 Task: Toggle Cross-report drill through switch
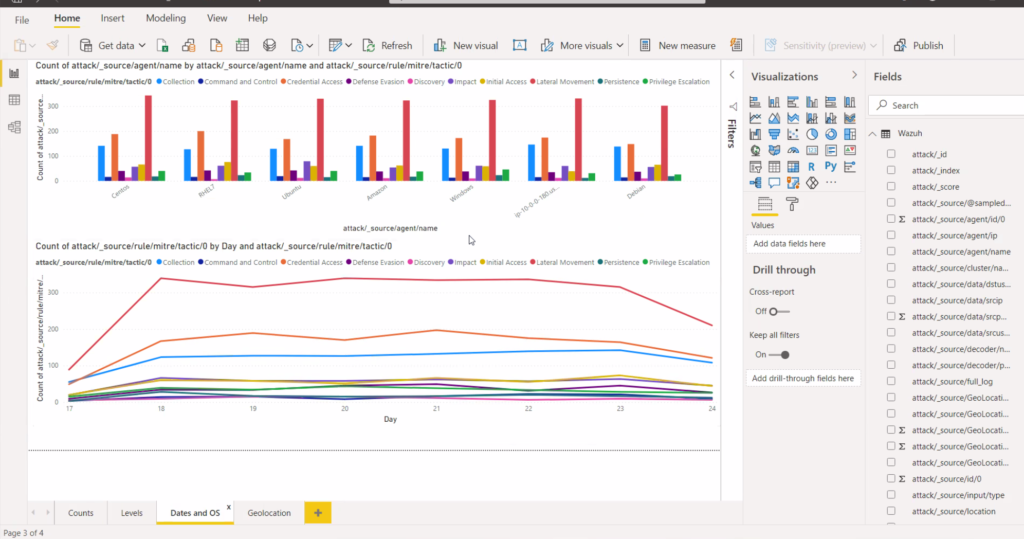tap(779, 312)
